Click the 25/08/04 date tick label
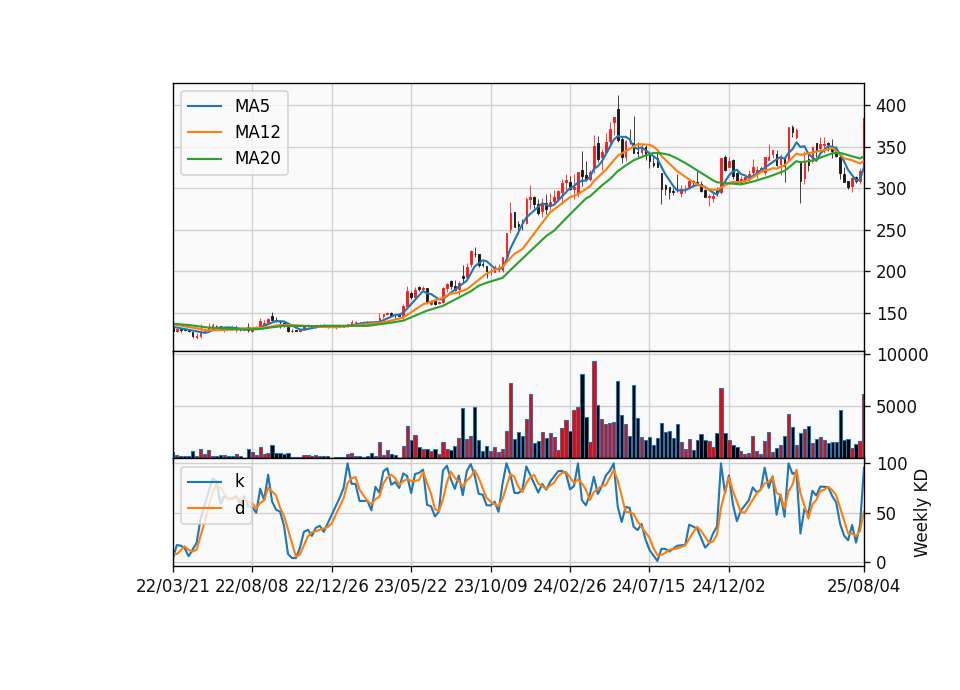The width and height of the screenshot is (960, 690). click(x=863, y=586)
